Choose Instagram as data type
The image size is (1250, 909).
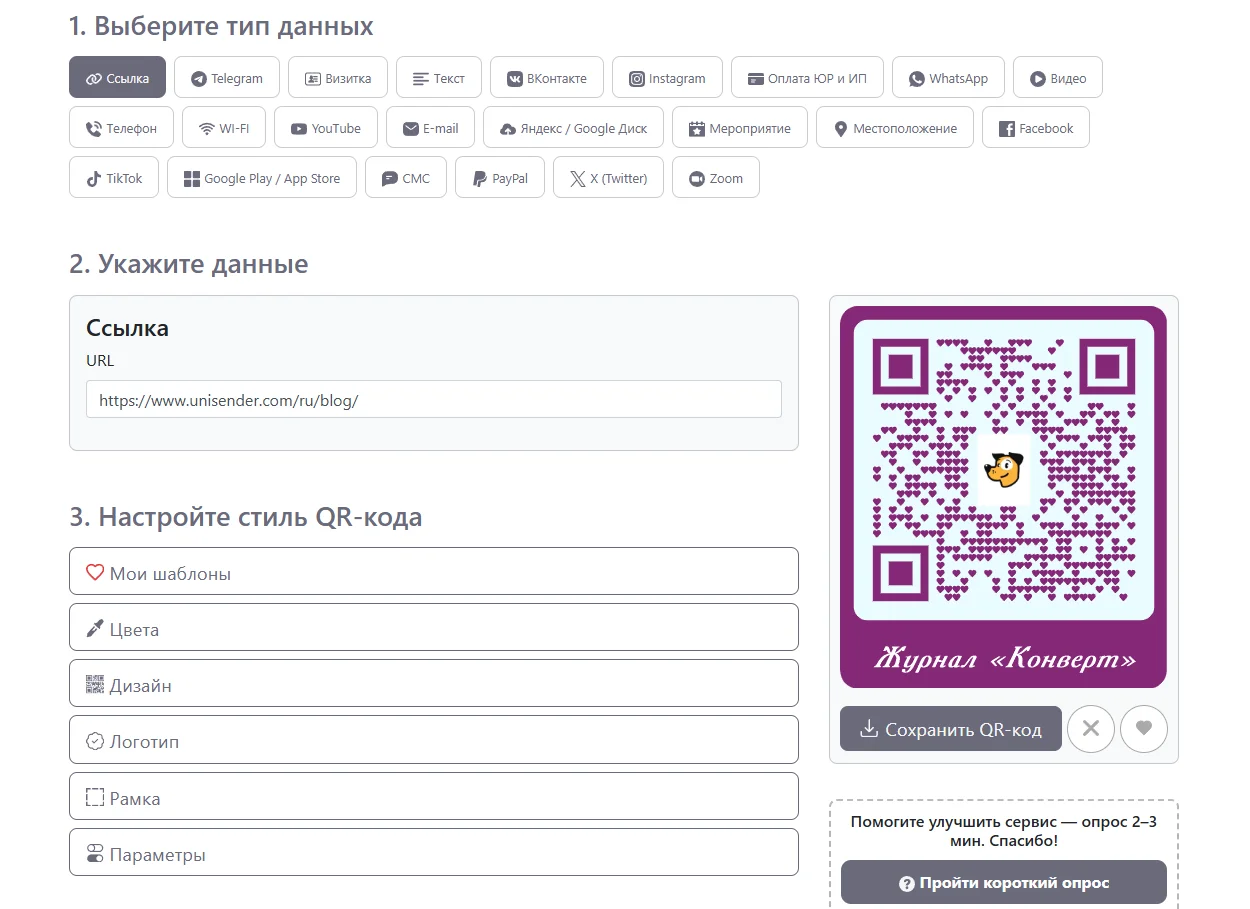(x=667, y=77)
